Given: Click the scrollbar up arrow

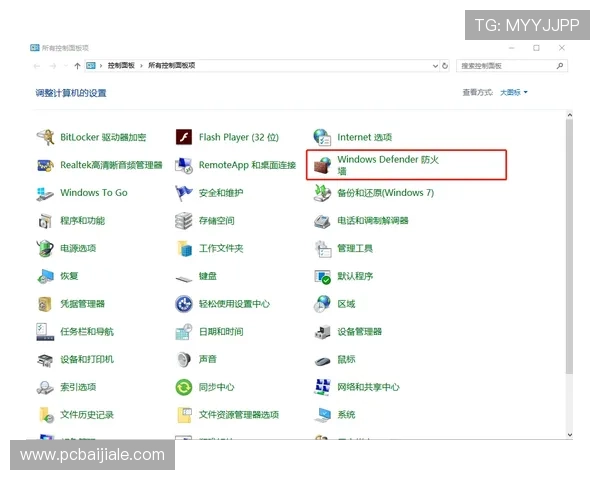Looking at the screenshot, I should click(569, 115).
